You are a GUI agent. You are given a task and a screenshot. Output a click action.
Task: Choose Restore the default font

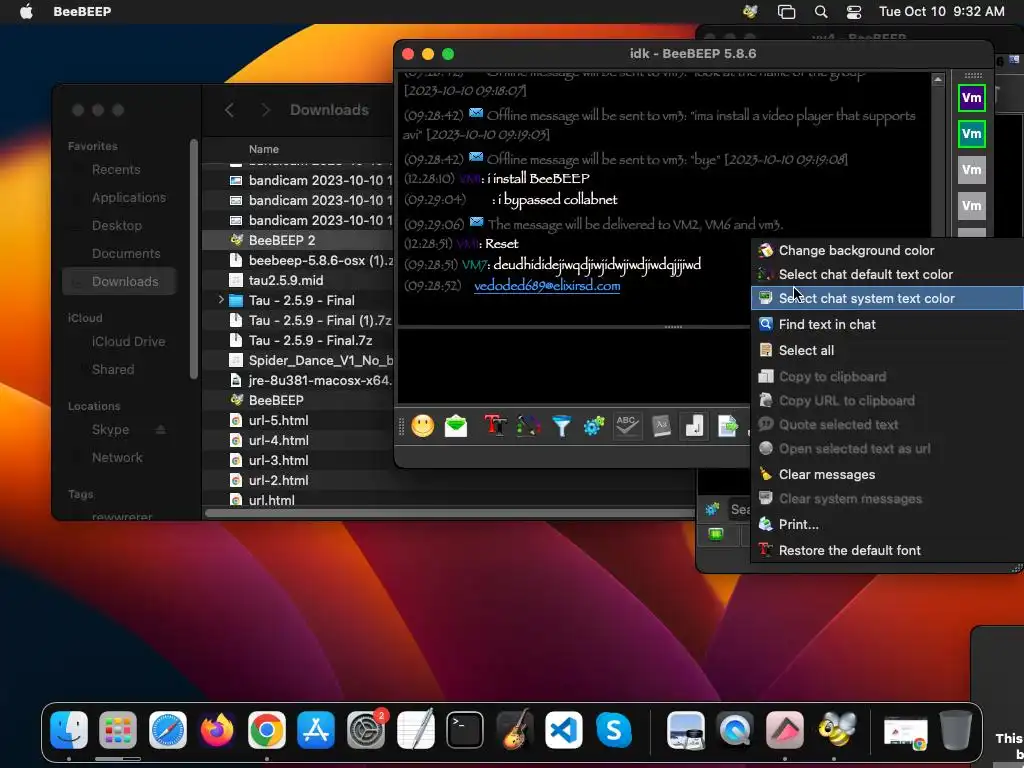(850, 551)
